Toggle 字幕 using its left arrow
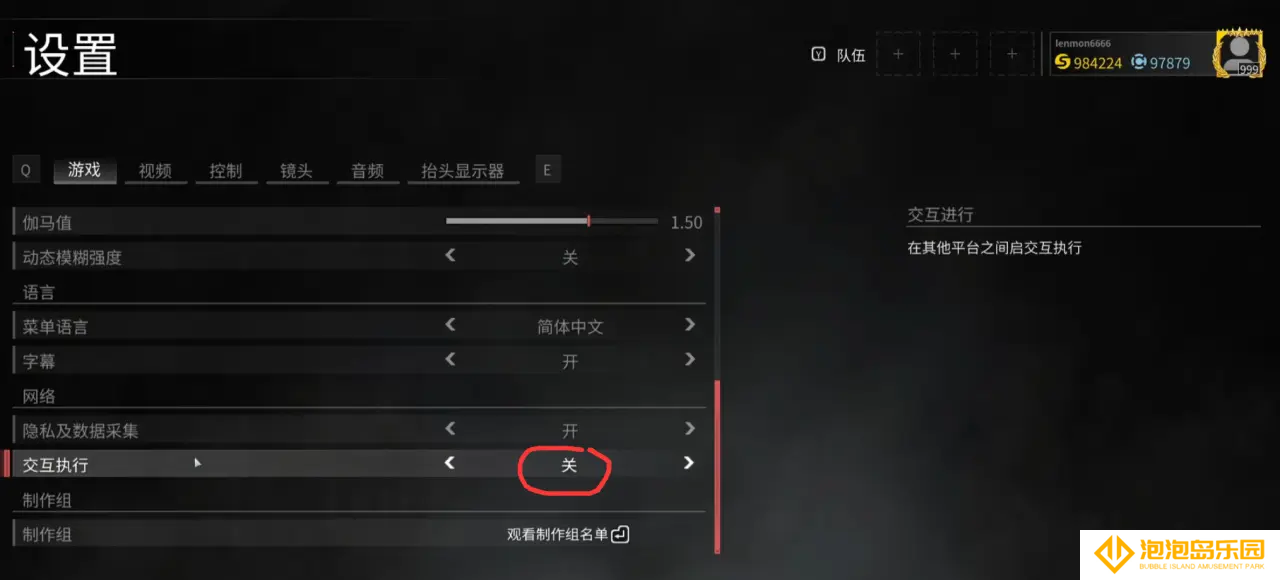The height and width of the screenshot is (580, 1280). [x=450, y=359]
